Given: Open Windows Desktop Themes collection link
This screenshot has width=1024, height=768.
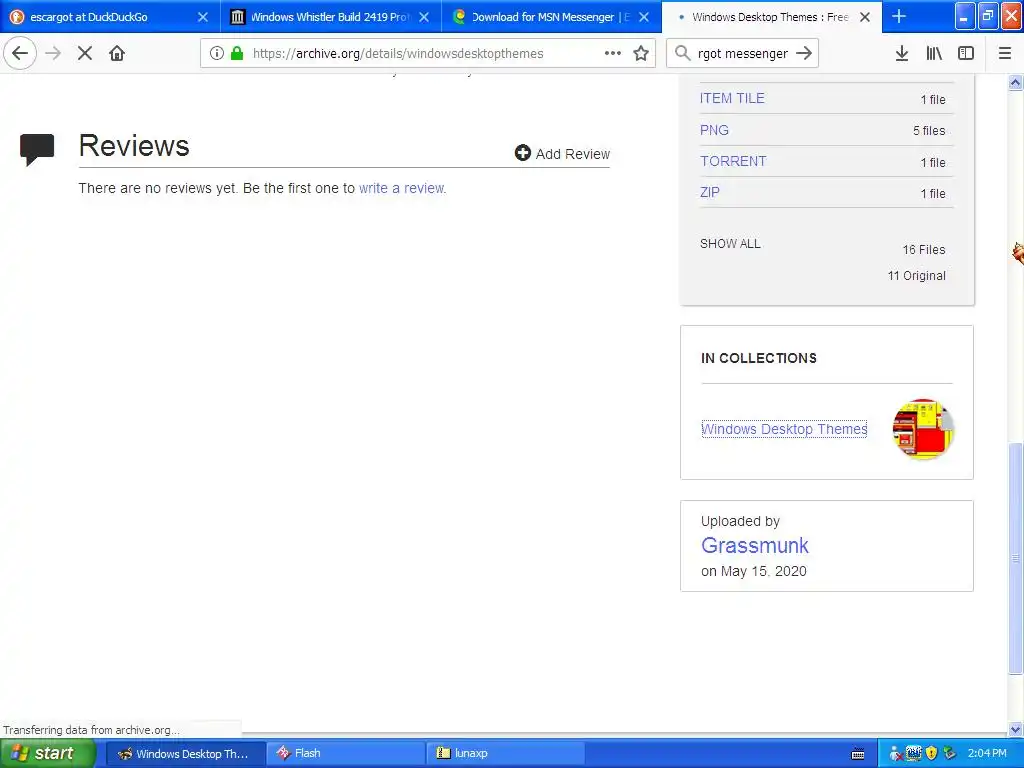Looking at the screenshot, I should [x=784, y=429].
